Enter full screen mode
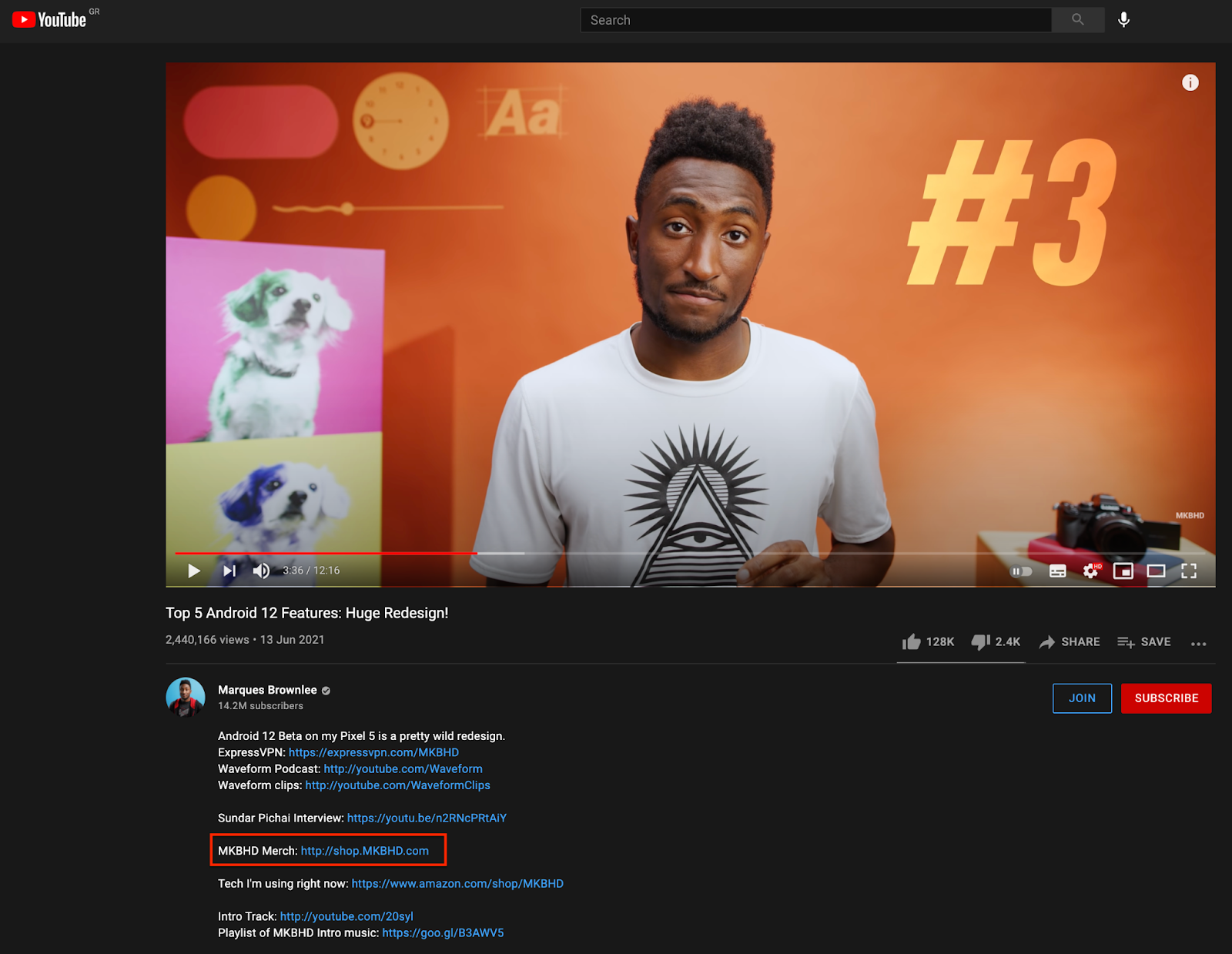Image resolution: width=1232 pixels, height=954 pixels. tap(1189, 571)
